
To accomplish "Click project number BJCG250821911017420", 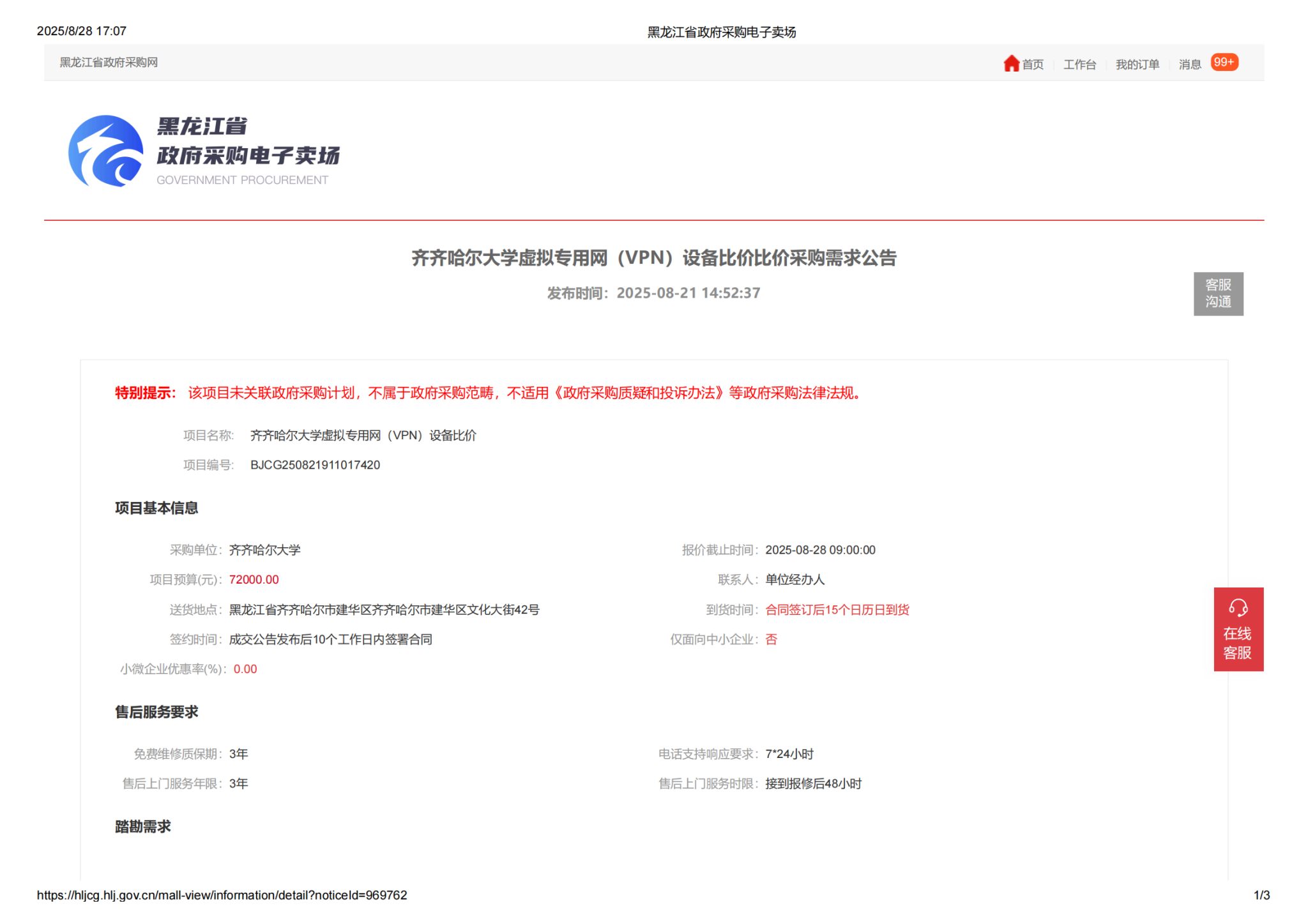I will 315,465.
